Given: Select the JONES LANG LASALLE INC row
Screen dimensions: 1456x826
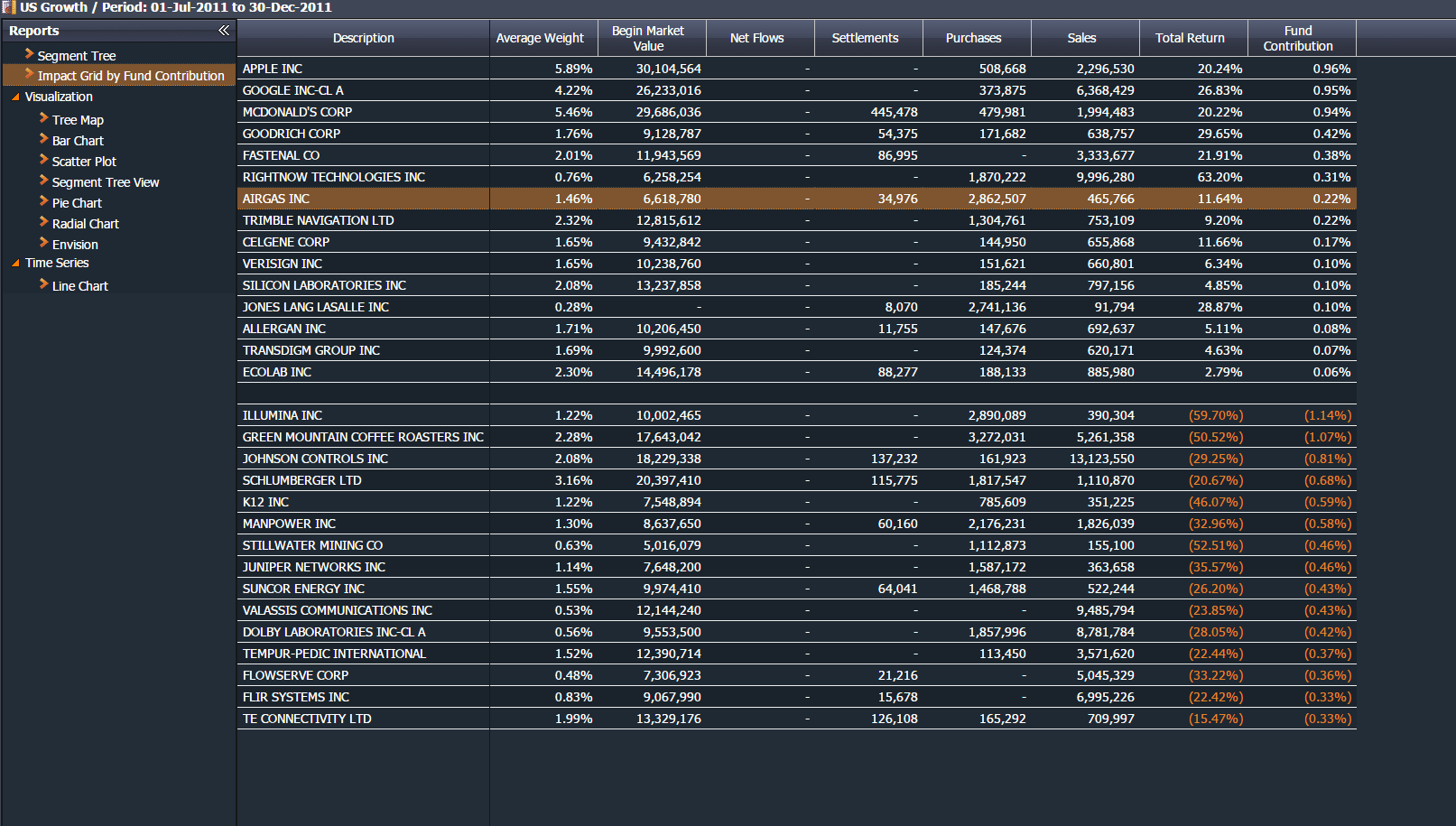Looking at the screenshot, I should pyautogui.click(x=797, y=307).
